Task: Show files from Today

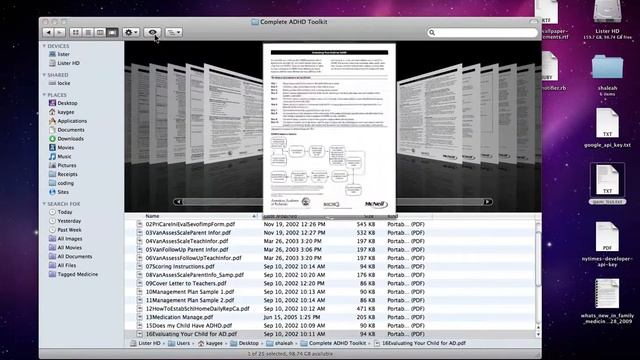Action: click(60, 212)
